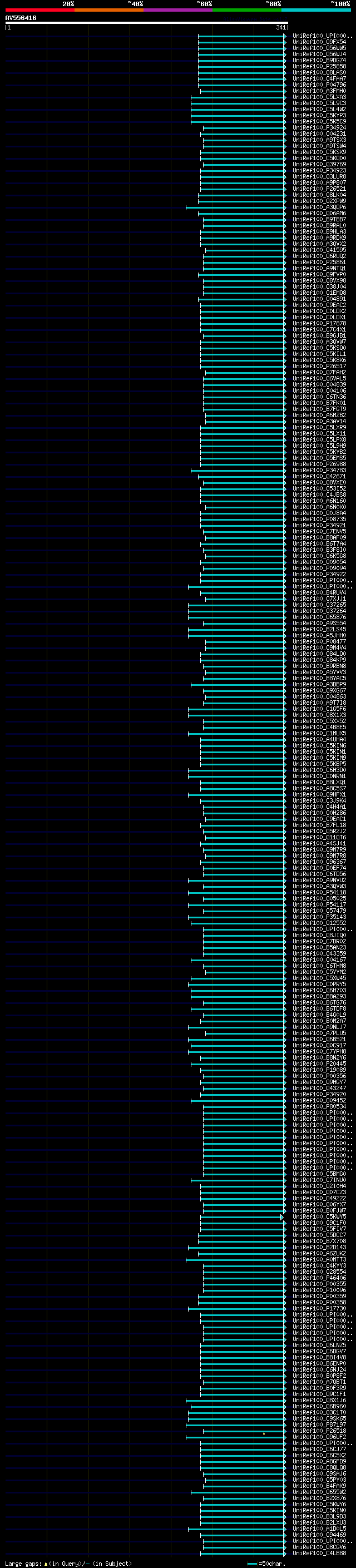Click the yellow gap marker on the P26518 row

[x=264, y=1433]
